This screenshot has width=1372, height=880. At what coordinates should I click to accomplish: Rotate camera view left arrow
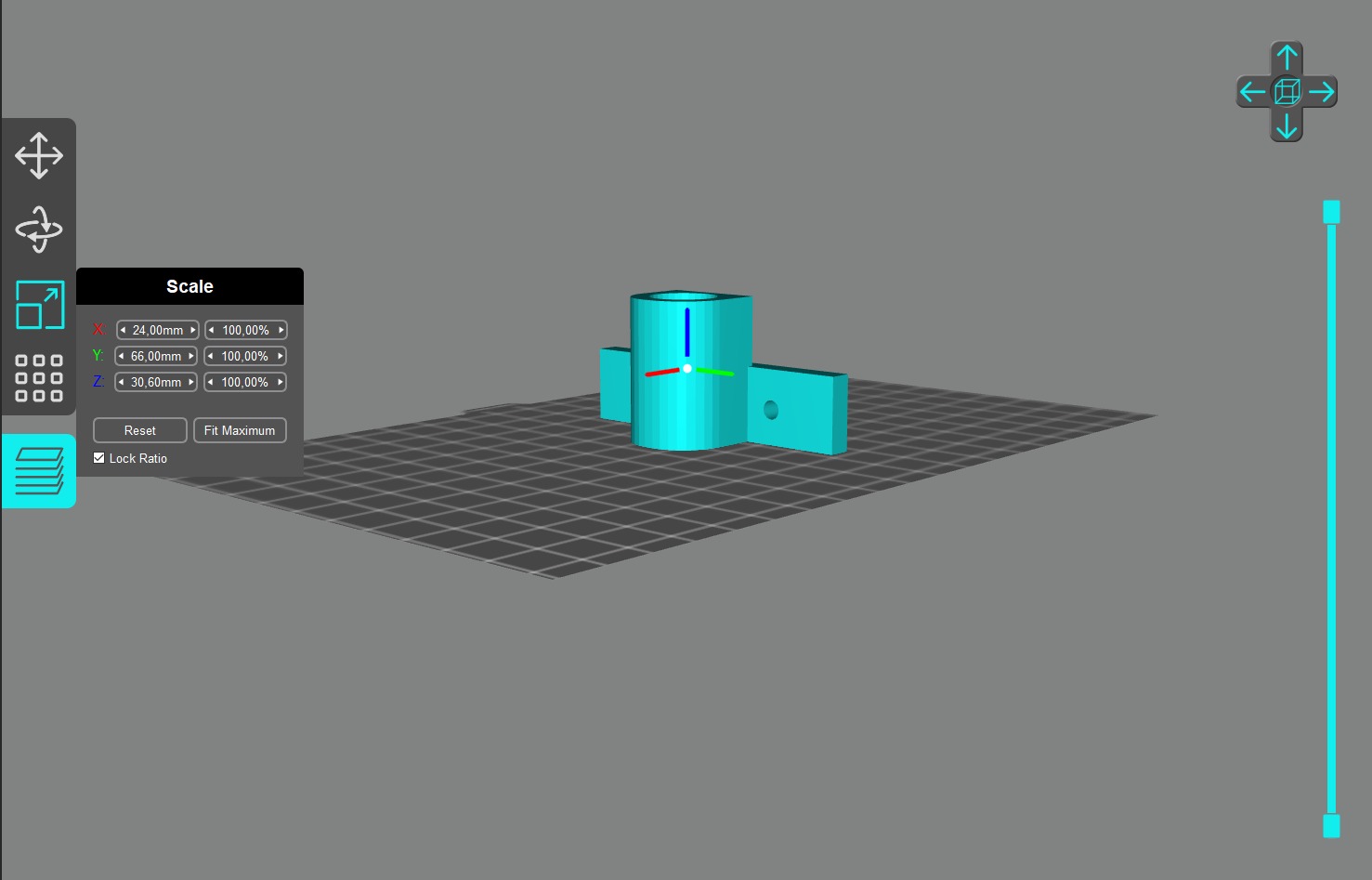[1252, 91]
